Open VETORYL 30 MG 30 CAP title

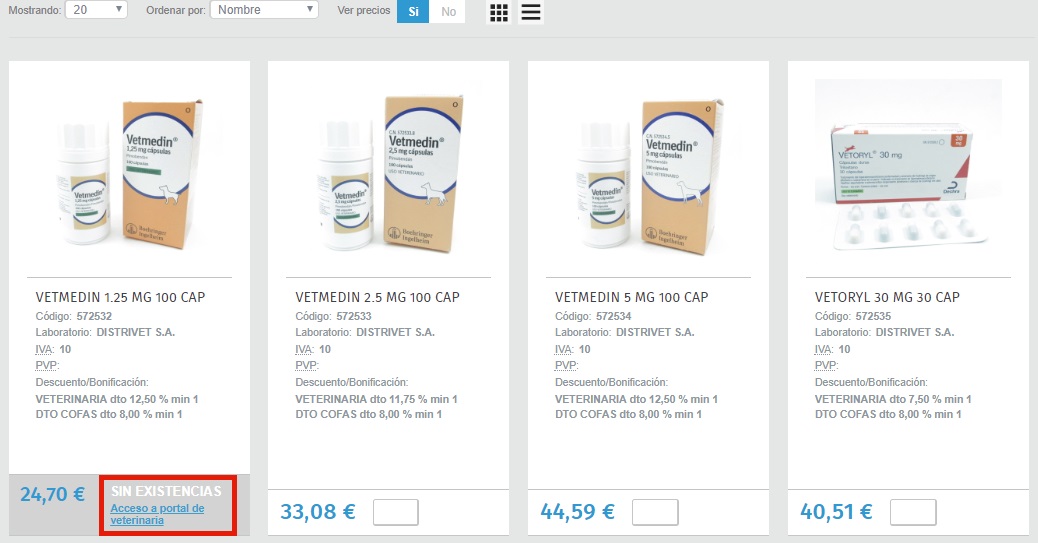pos(887,297)
